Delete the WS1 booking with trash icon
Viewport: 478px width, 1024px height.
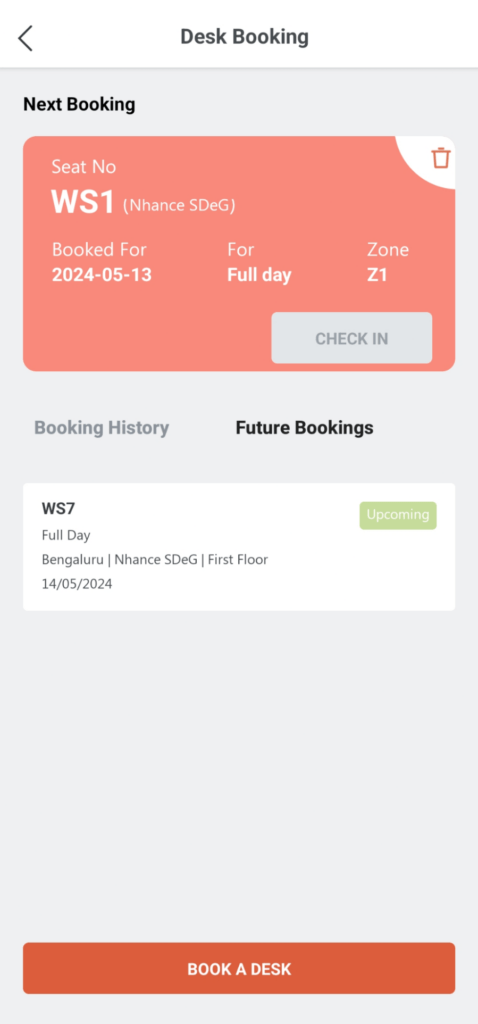(441, 158)
